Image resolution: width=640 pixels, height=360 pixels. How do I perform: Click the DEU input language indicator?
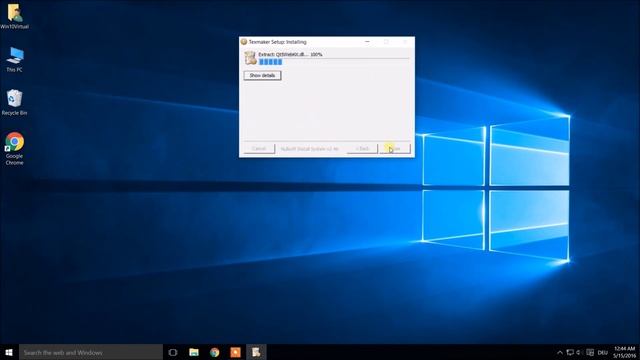click(x=603, y=353)
